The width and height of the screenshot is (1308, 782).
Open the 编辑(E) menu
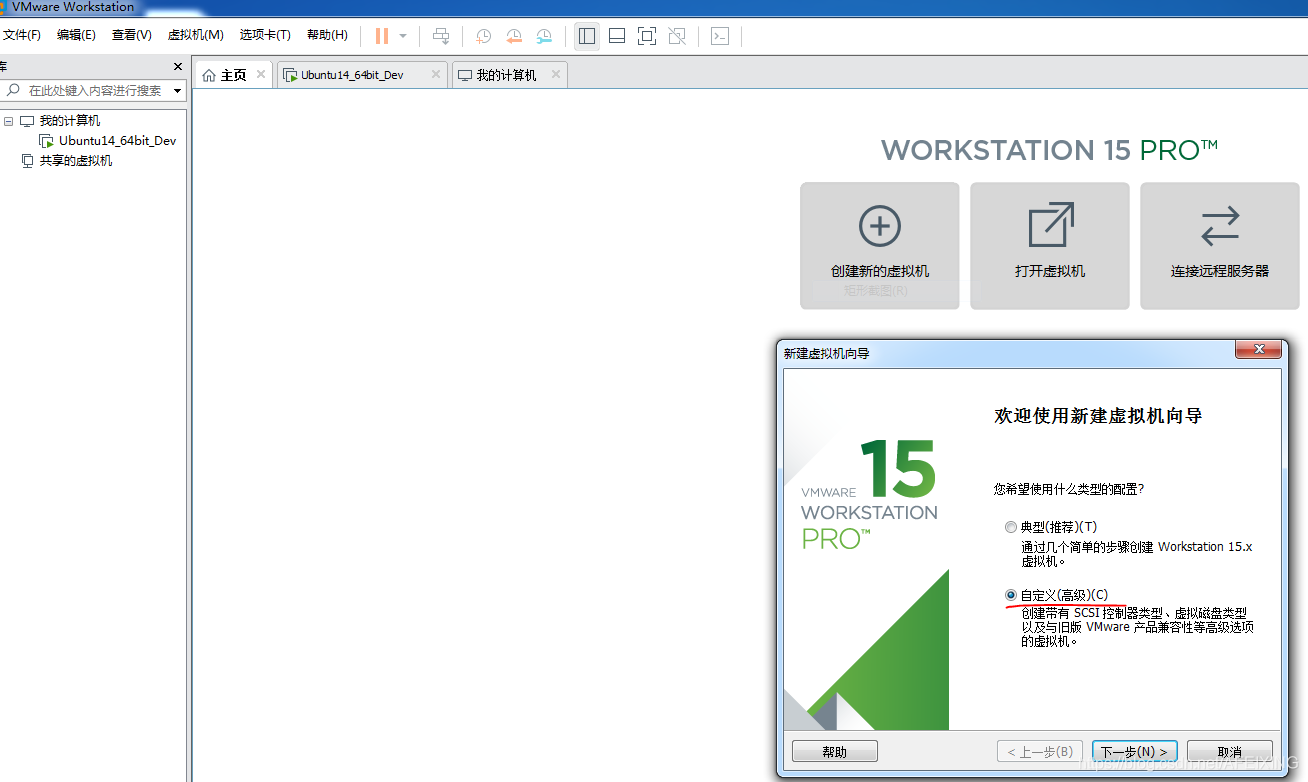(x=76, y=35)
